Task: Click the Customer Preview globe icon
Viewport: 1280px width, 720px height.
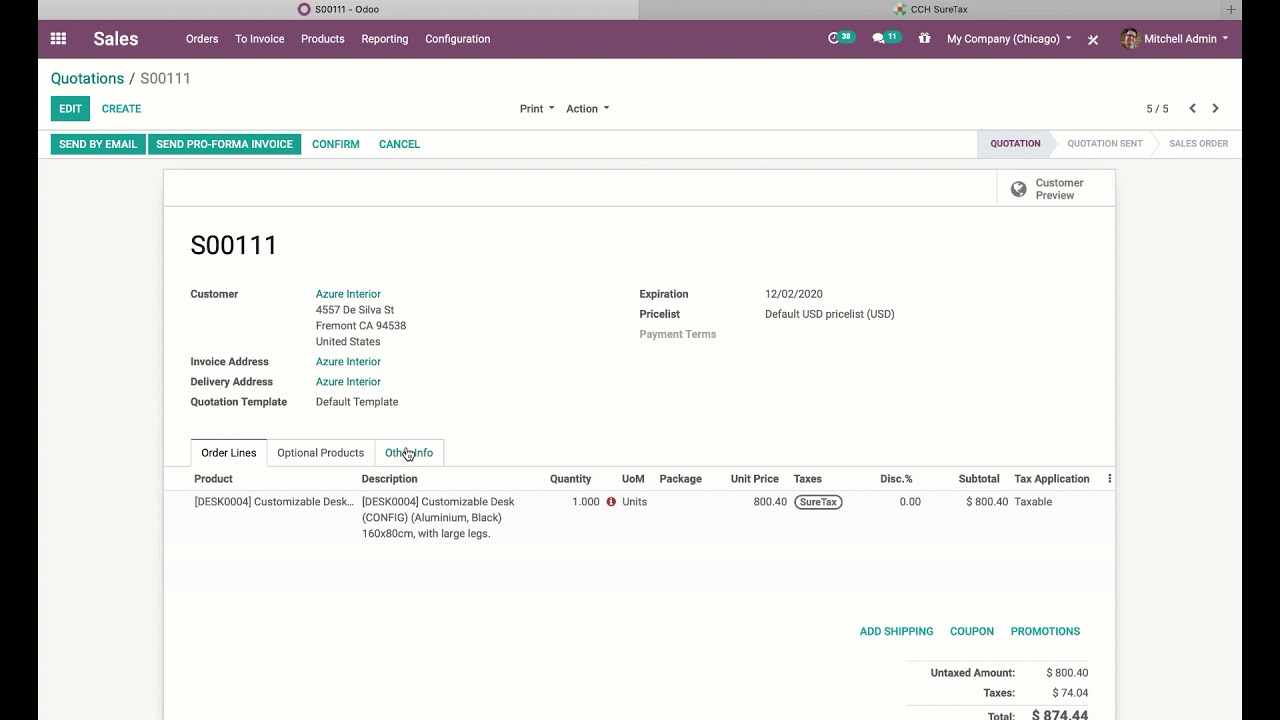Action: 1018,189
